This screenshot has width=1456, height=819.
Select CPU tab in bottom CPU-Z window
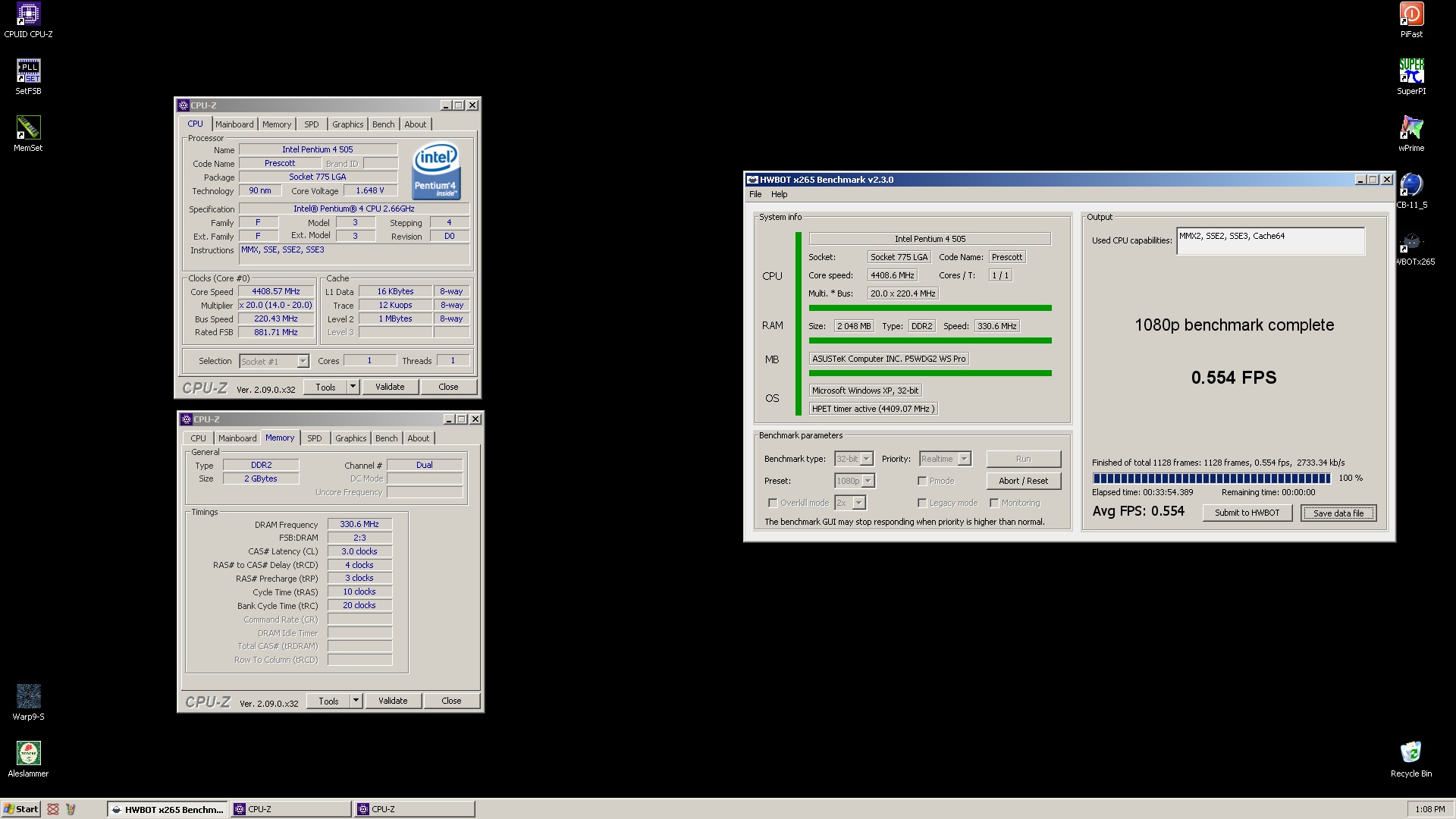[198, 438]
